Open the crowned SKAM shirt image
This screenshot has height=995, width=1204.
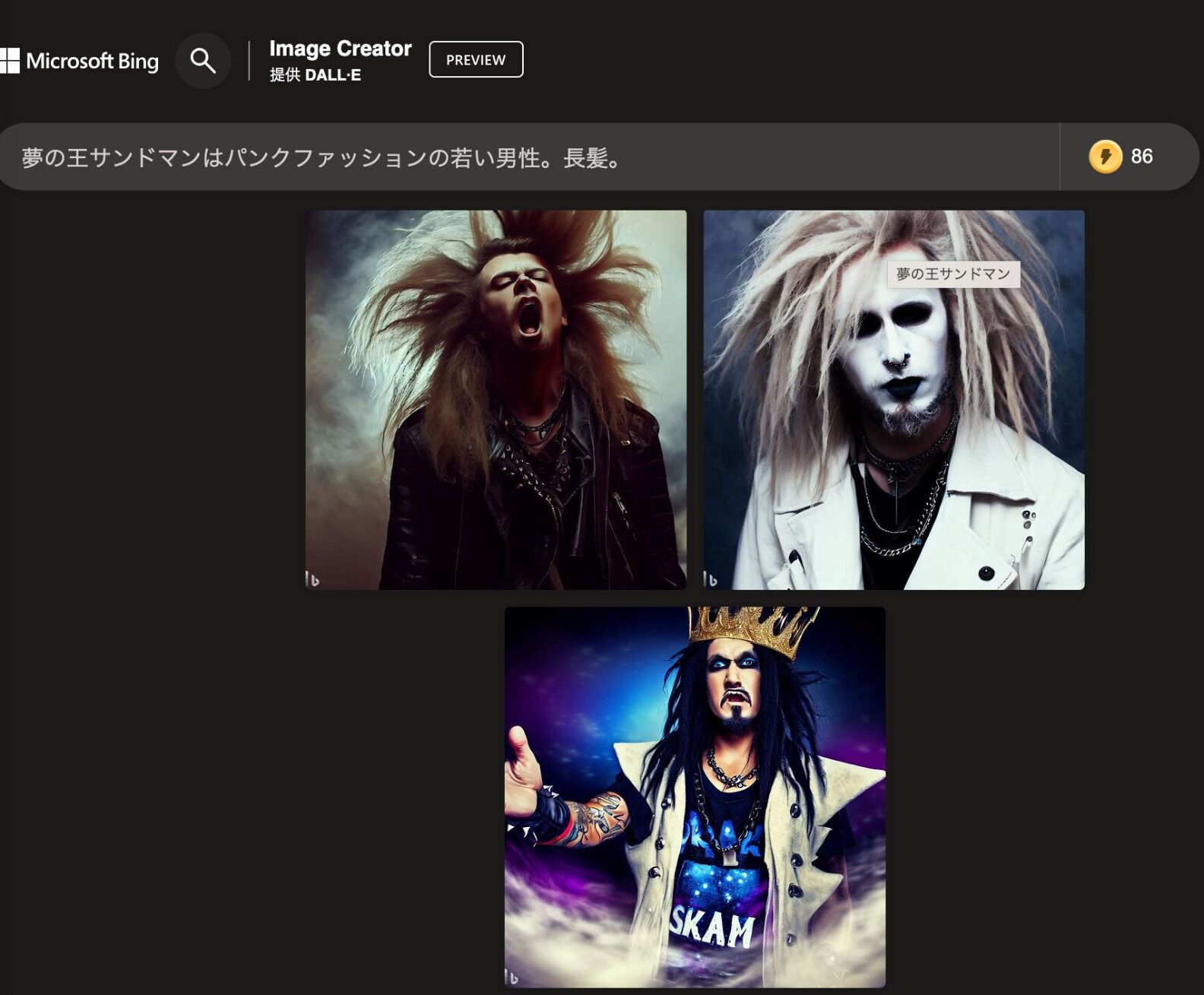[695, 797]
